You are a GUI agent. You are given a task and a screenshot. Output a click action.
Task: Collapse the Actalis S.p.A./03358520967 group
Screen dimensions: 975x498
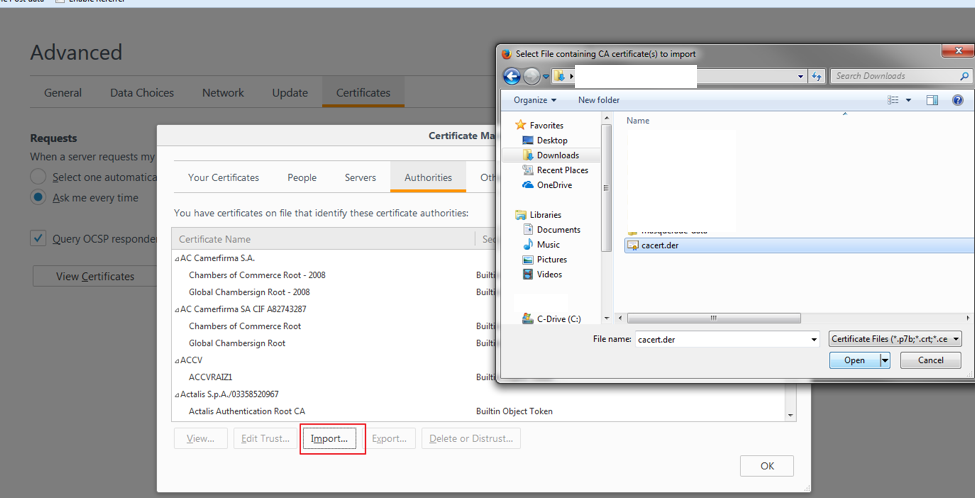[177, 394]
